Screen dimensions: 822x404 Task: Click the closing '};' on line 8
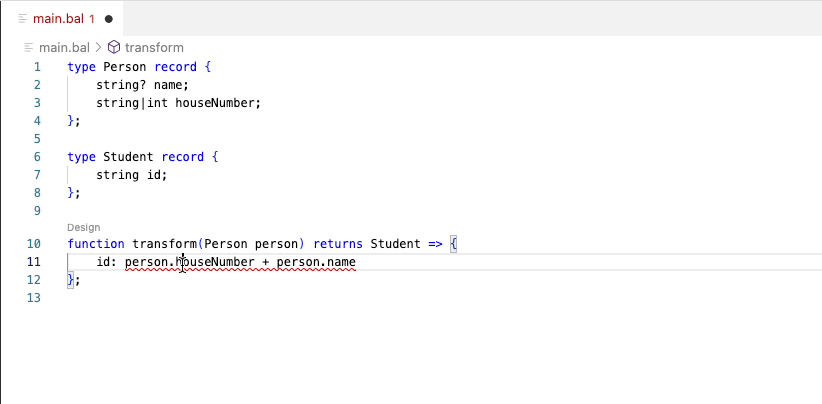coord(74,193)
